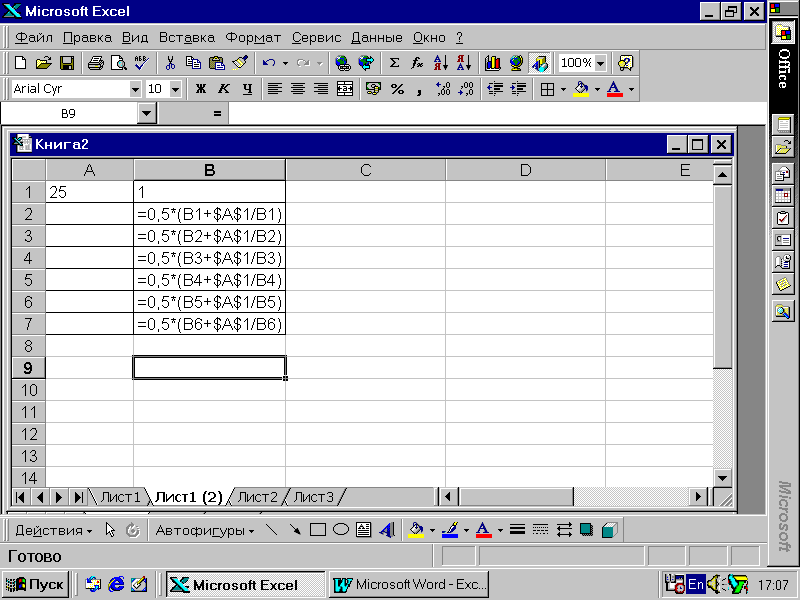Open the Function Wizard fx icon

(417, 63)
